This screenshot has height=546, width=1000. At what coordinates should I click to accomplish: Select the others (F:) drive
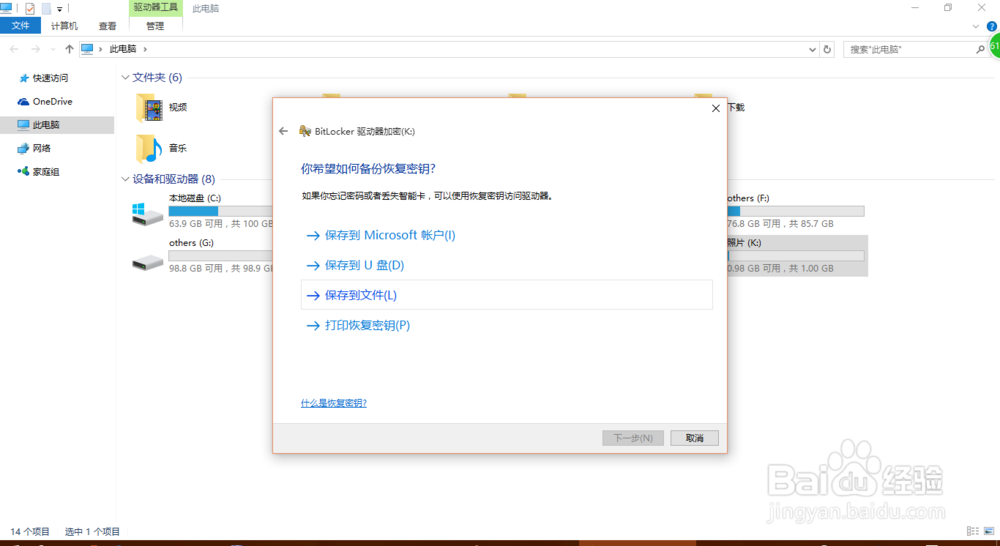click(796, 211)
